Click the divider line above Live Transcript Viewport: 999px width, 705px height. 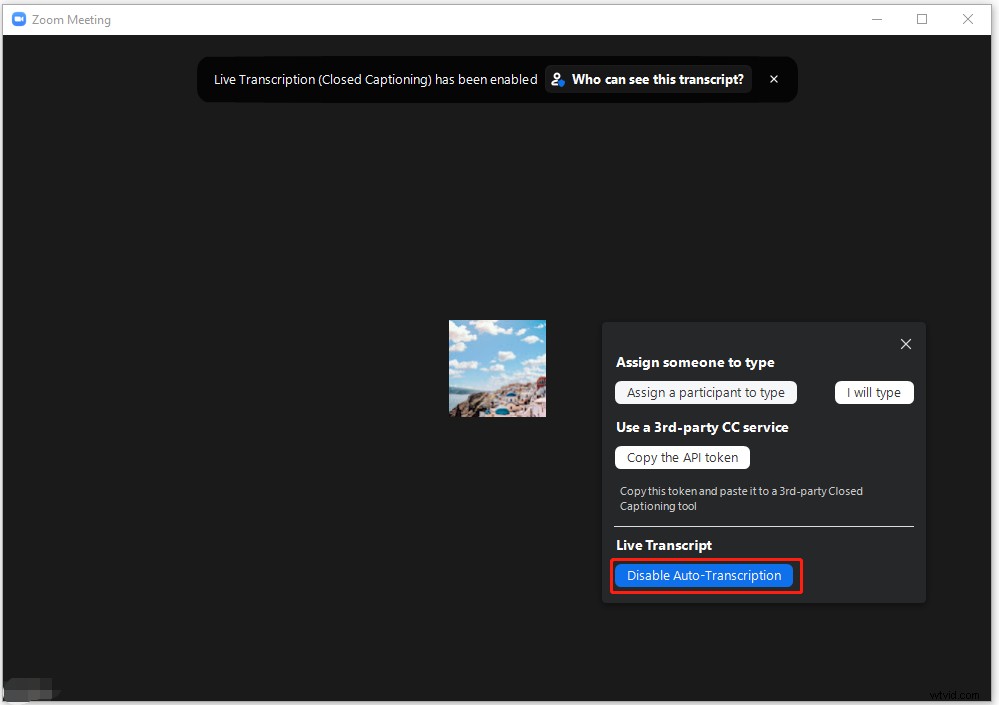click(764, 525)
